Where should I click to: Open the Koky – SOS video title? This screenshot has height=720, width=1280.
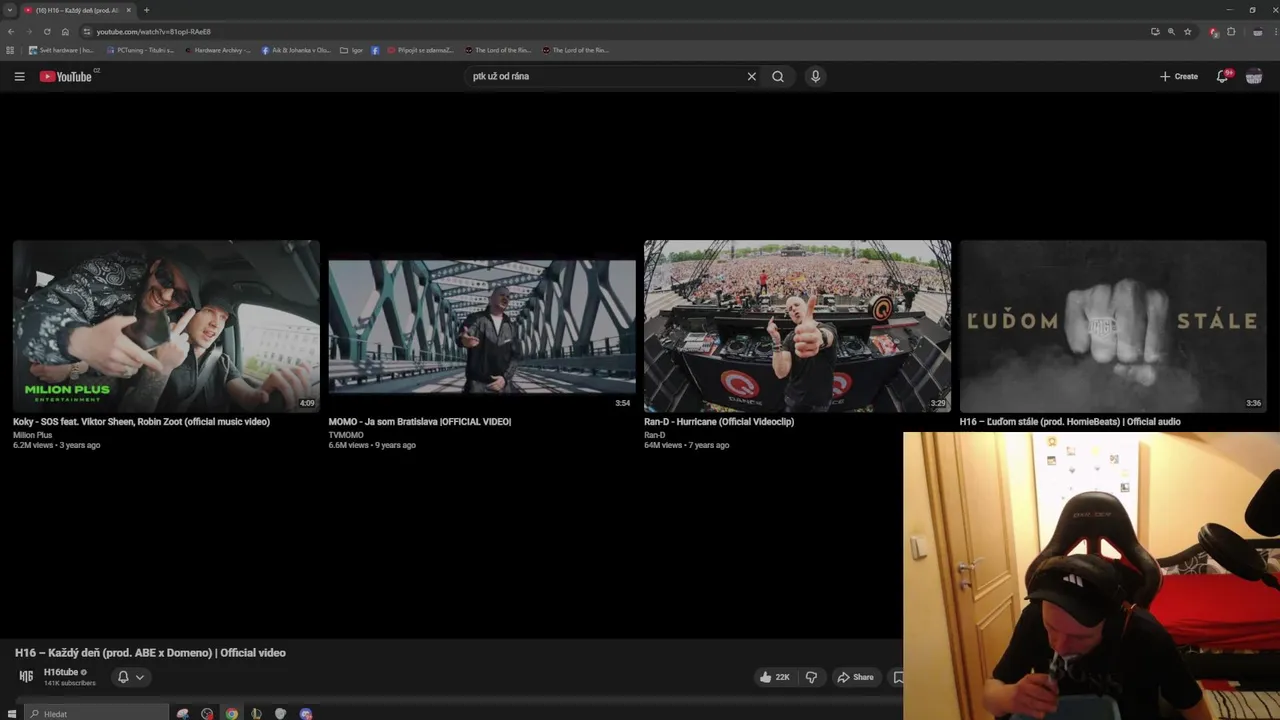141,422
